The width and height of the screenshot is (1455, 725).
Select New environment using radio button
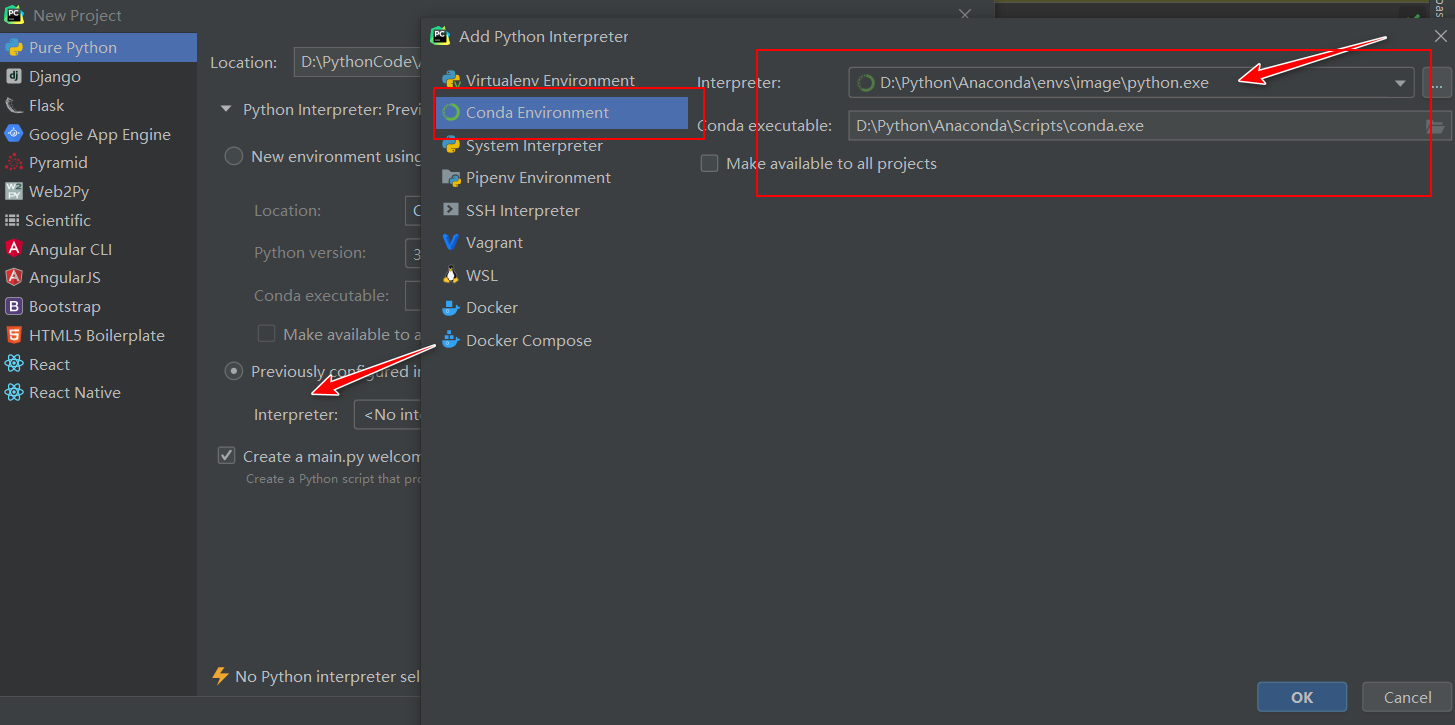coord(234,156)
